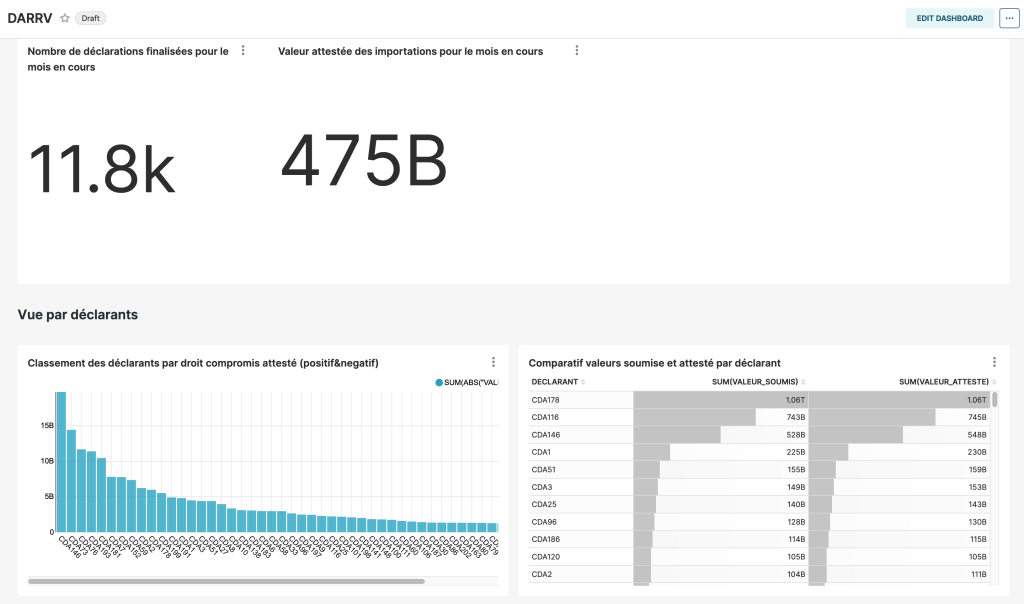Select the CDA120 declarant cell

tap(581, 557)
